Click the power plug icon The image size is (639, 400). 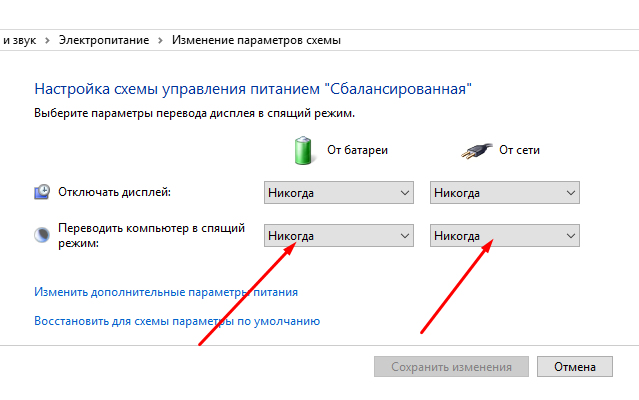476,151
